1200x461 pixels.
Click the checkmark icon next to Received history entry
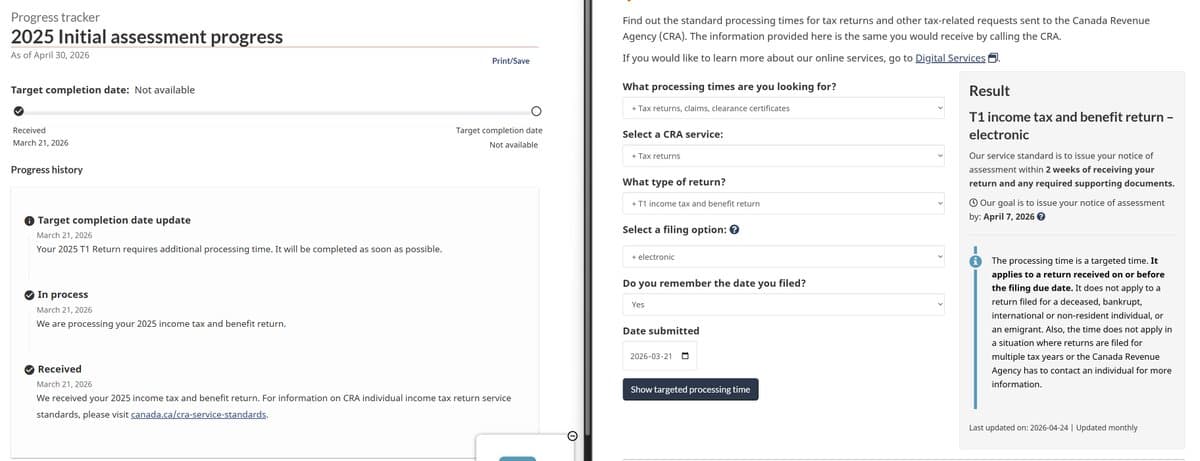pos(29,370)
